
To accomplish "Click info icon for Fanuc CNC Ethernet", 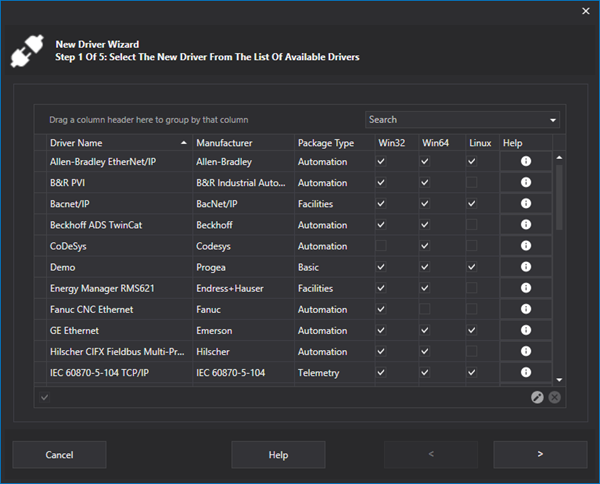I will click(525, 309).
